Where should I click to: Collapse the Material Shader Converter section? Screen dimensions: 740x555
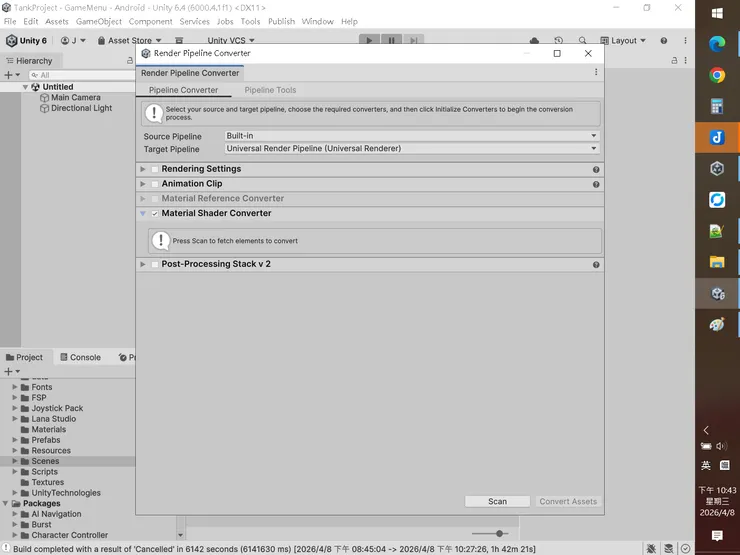point(143,214)
